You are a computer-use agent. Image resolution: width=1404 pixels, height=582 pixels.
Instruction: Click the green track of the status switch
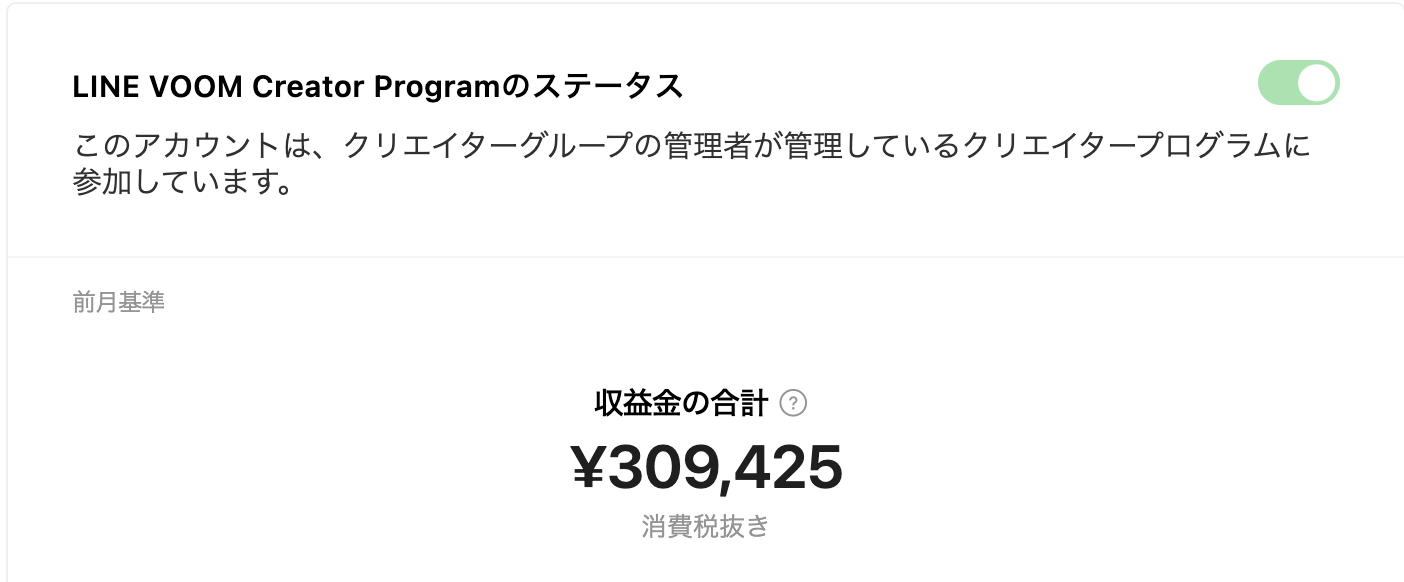1277,83
